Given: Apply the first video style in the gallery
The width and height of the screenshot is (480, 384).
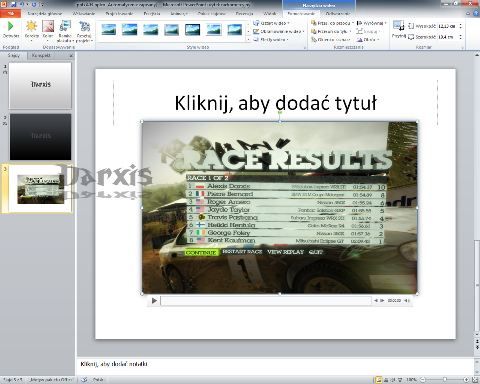Looking at the screenshot, I should [x=109, y=30].
